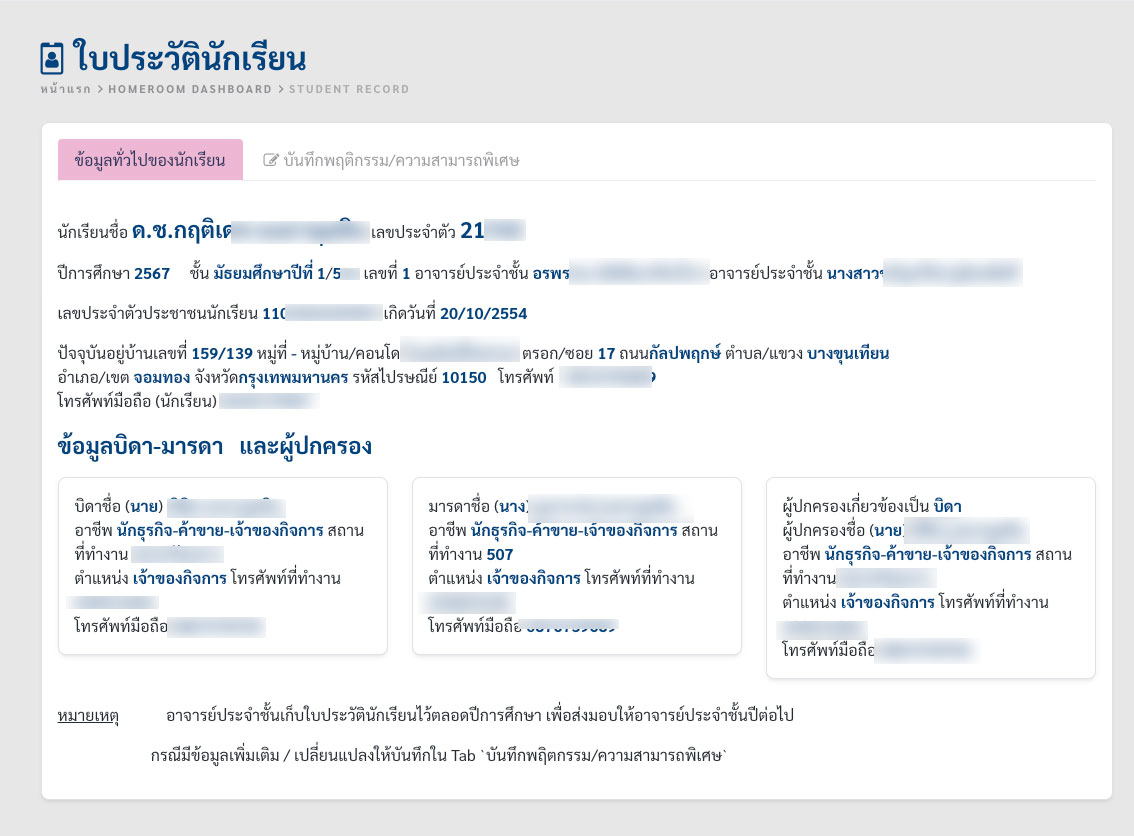Viewport: 1134px width, 836px height.
Task: Click the mother's workplace value 507
Action: (x=500, y=554)
